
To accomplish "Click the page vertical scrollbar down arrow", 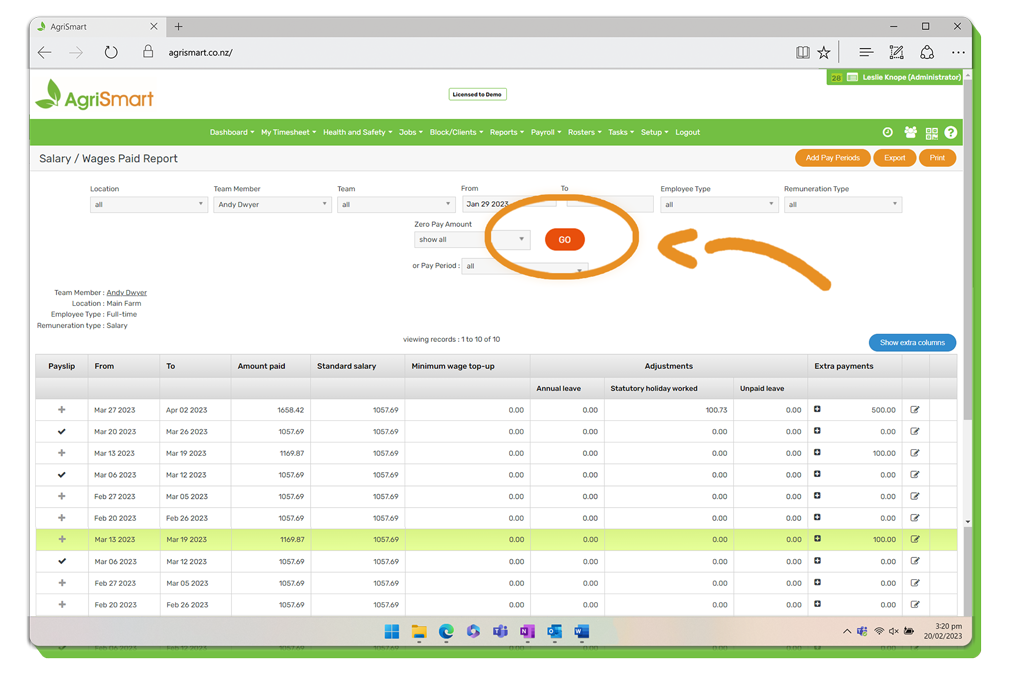I will pyautogui.click(x=967, y=522).
